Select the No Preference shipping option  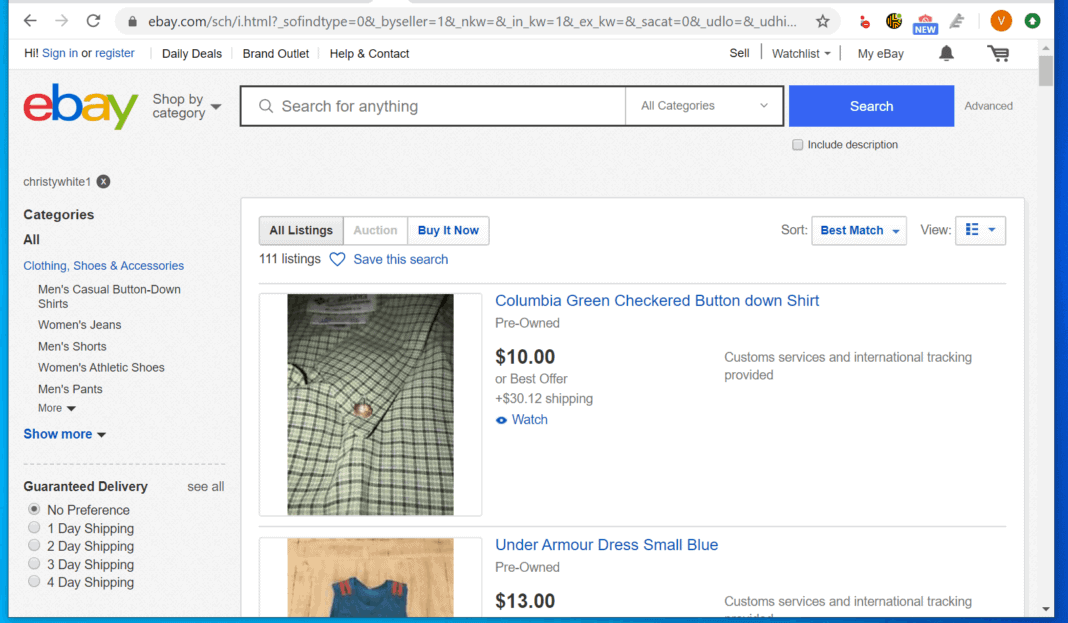[33, 509]
